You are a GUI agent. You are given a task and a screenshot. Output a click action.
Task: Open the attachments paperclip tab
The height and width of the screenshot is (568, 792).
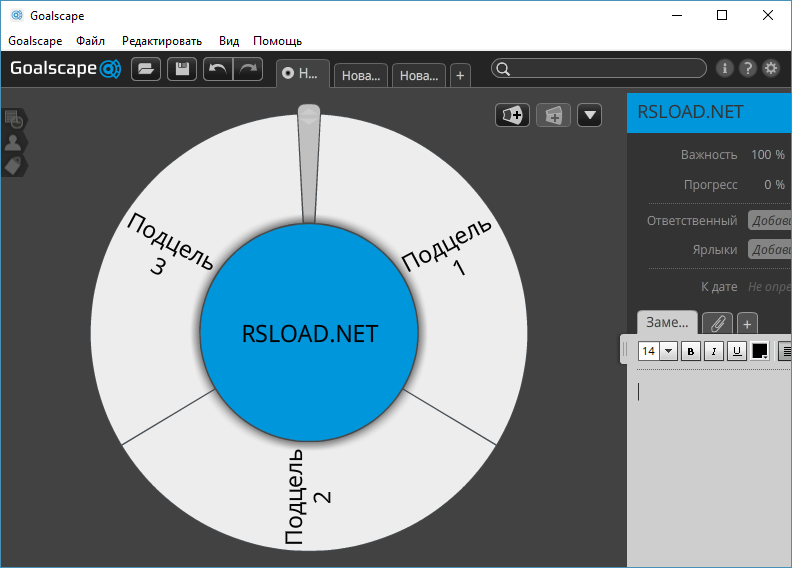coord(717,323)
